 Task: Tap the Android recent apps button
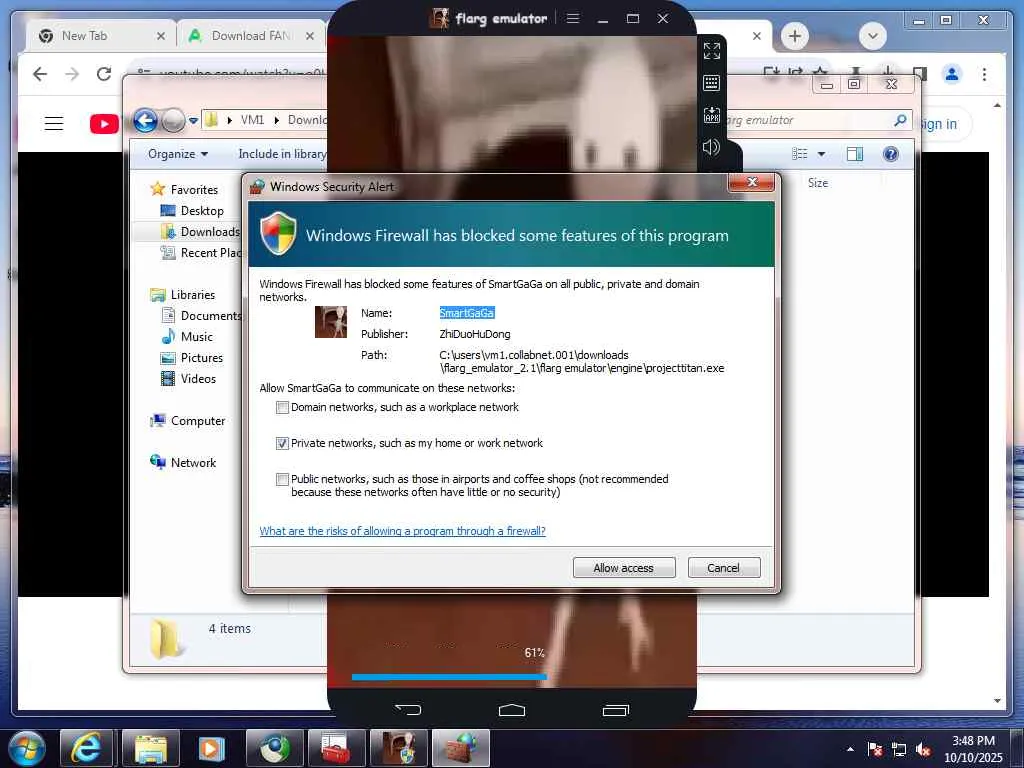tap(615, 710)
